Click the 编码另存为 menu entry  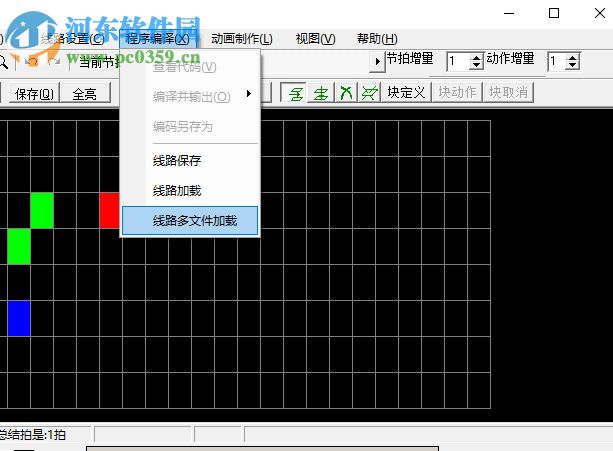pos(190,126)
